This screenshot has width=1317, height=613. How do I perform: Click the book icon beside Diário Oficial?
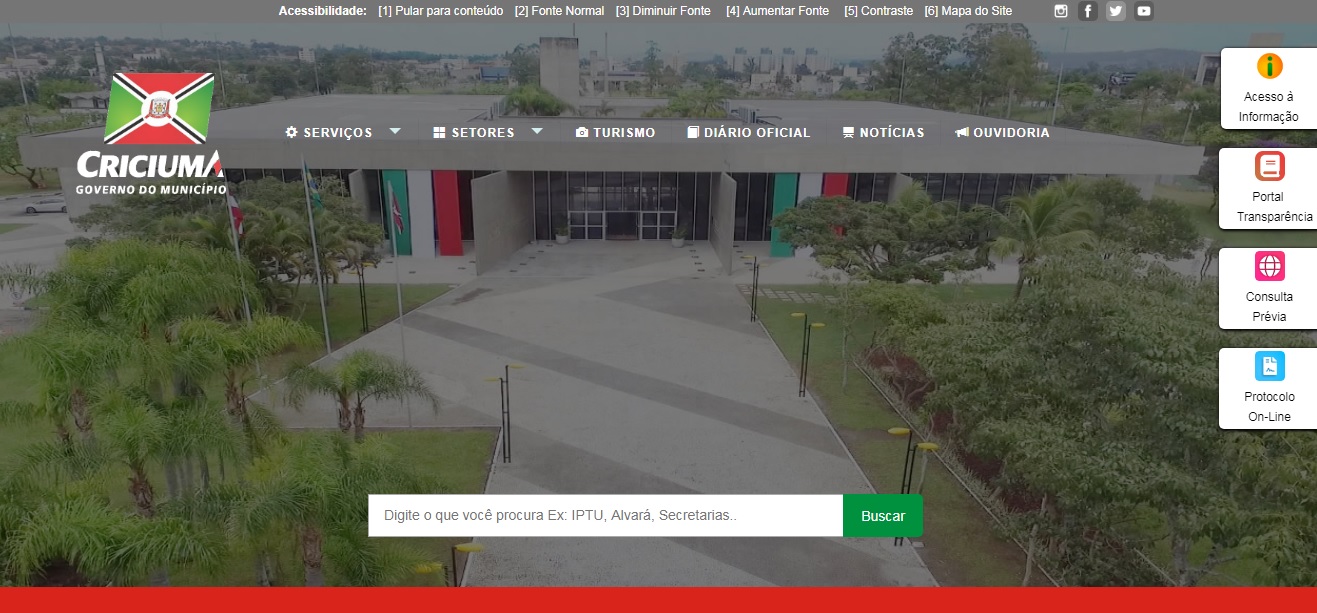pos(693,132)
